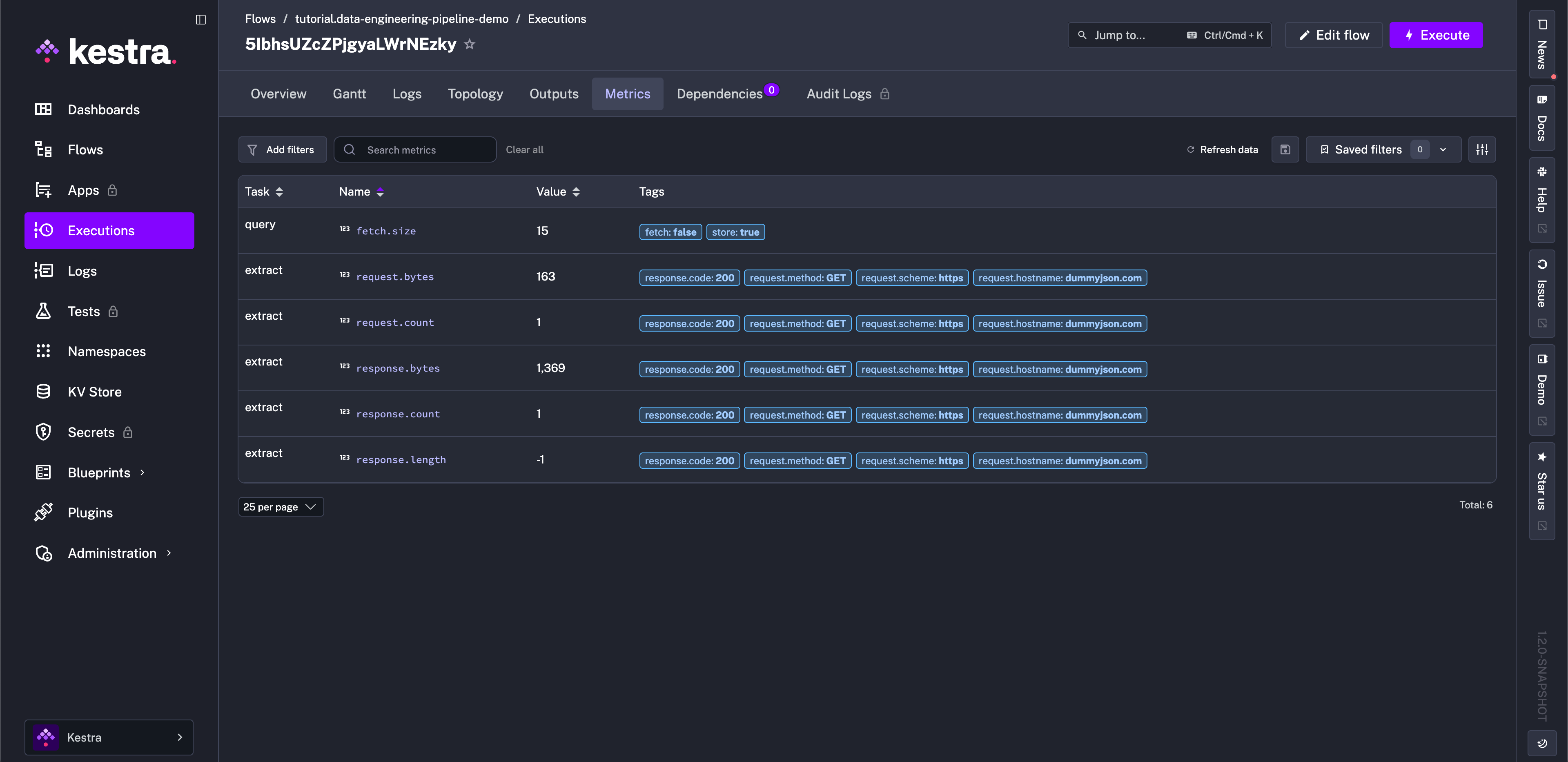This screenshot has width=1568, height=762.
Task: Star this execution next to its ID
Action: (x=469, y=44)
